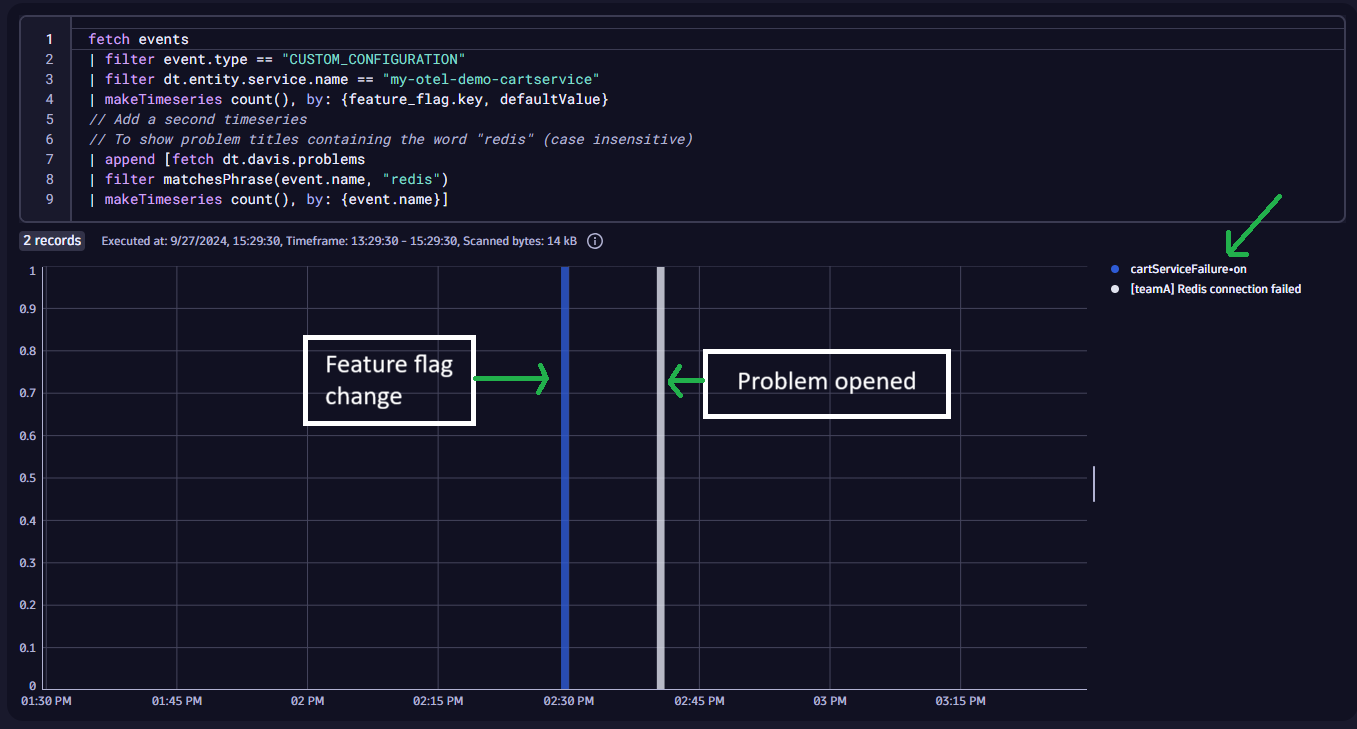Click the comment about problem titles containing redis
The width and height of the screenshot is (1357, 729).
pos(390,139)
